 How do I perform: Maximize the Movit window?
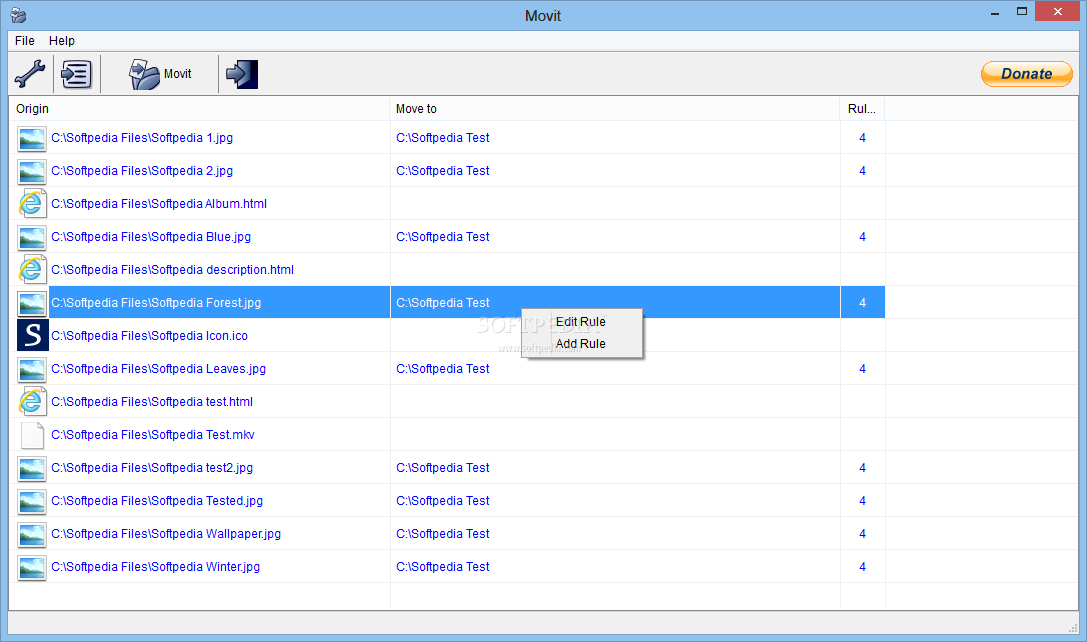pos(1022,11)
